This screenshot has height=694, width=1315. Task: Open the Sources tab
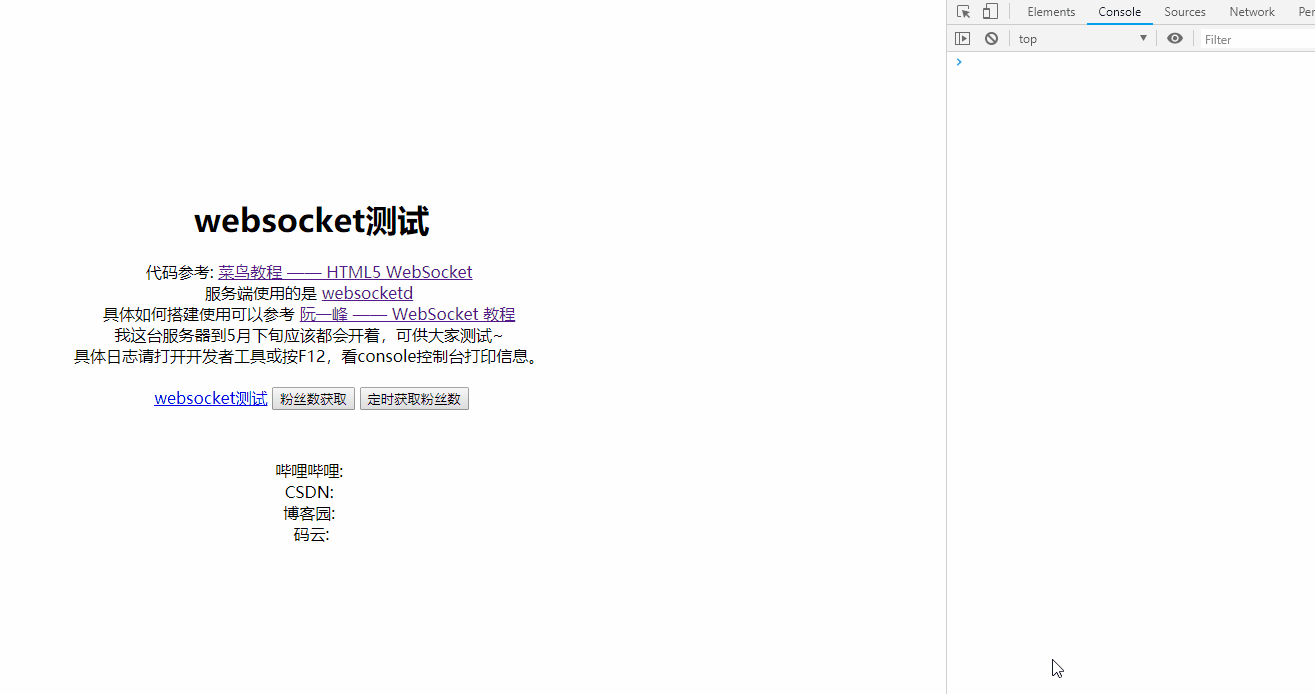click(x=1185, y=12)
